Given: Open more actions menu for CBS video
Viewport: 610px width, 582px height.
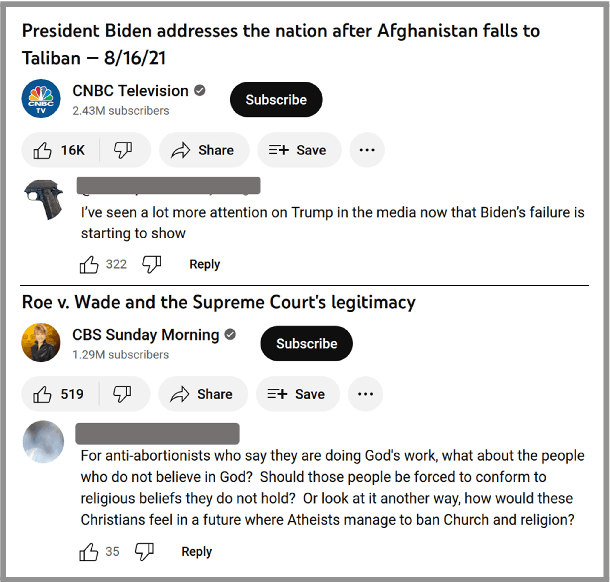Looking at the screenshot, I should coord(365,394).
